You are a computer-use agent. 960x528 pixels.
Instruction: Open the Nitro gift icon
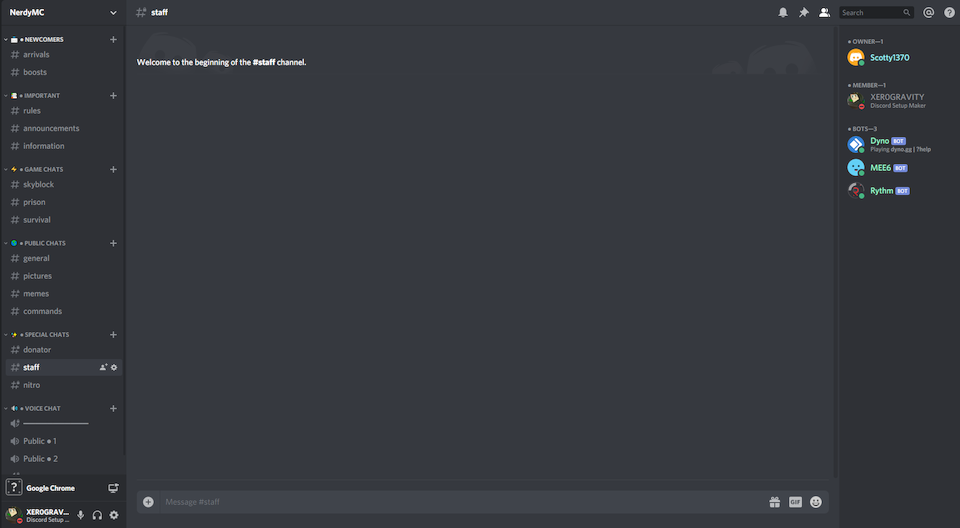(x=774, y=502)
